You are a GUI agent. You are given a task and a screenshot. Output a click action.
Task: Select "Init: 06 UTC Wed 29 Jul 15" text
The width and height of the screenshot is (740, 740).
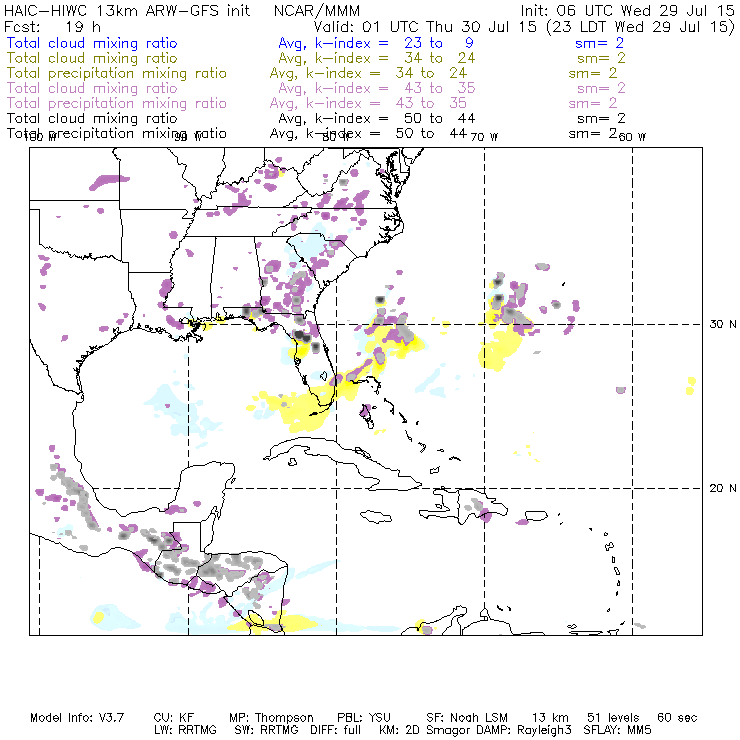[x=627, y=10]
